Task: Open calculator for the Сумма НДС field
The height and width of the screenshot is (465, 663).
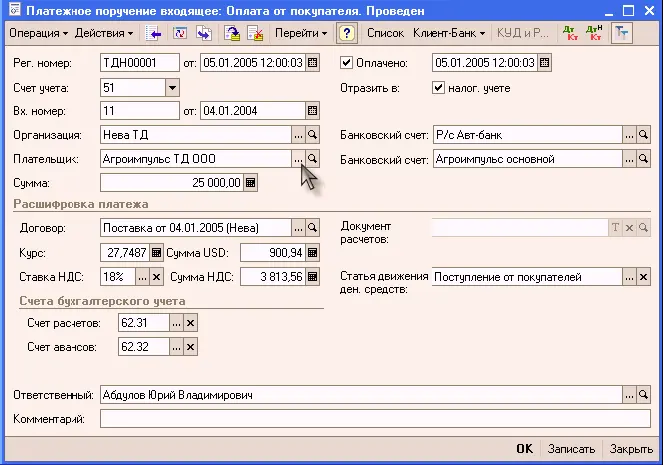Action: [x=312, y=277]
